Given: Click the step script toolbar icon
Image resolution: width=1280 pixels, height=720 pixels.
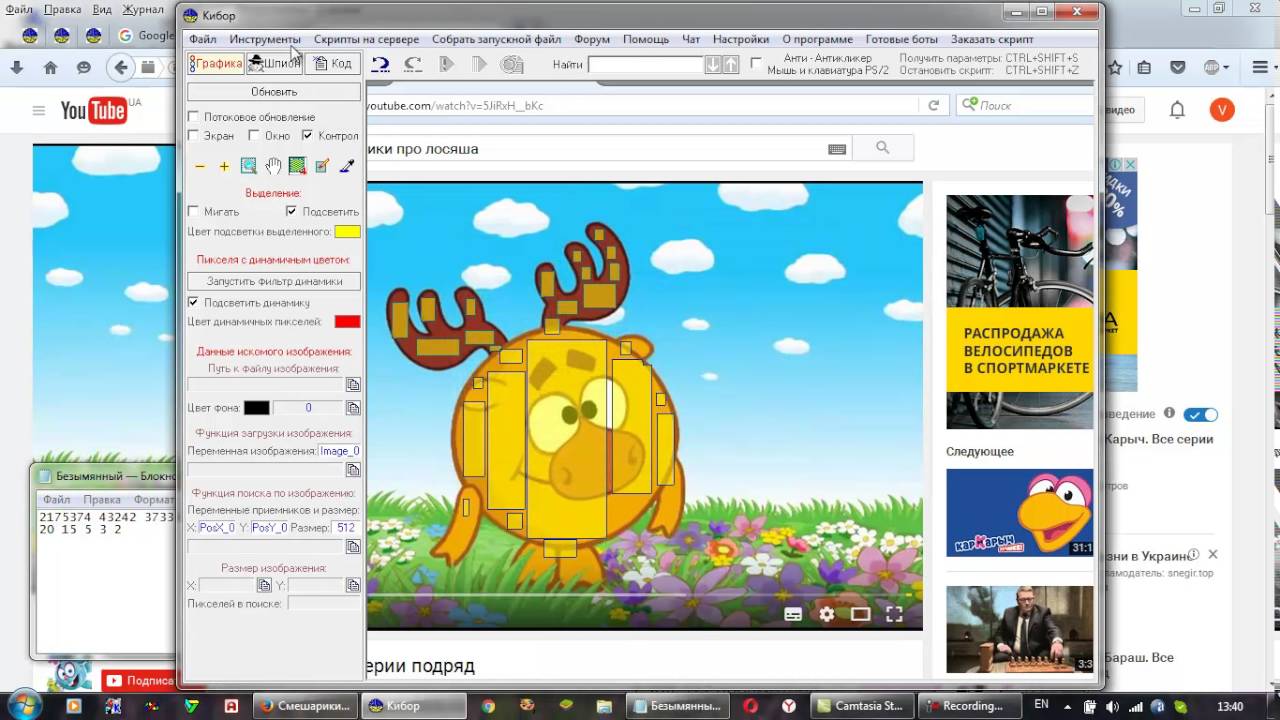Looking at the screenshot, I should click(480, 64).
